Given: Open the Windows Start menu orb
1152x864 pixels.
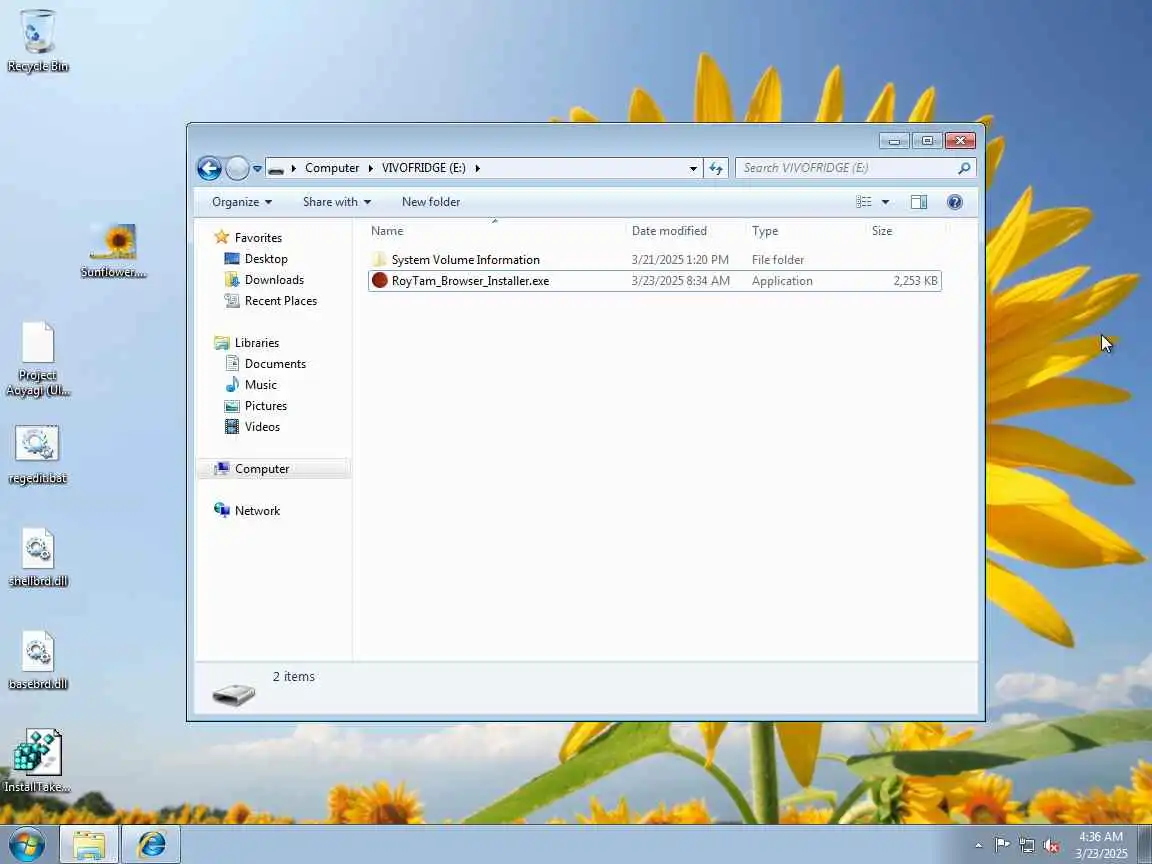Looking at the screenshot, I should coord(27,844).
